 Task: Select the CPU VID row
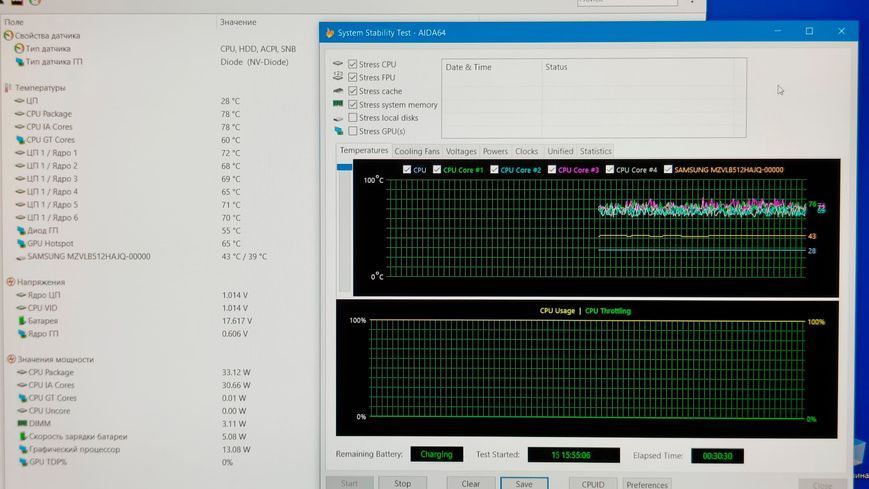[160, 308]
